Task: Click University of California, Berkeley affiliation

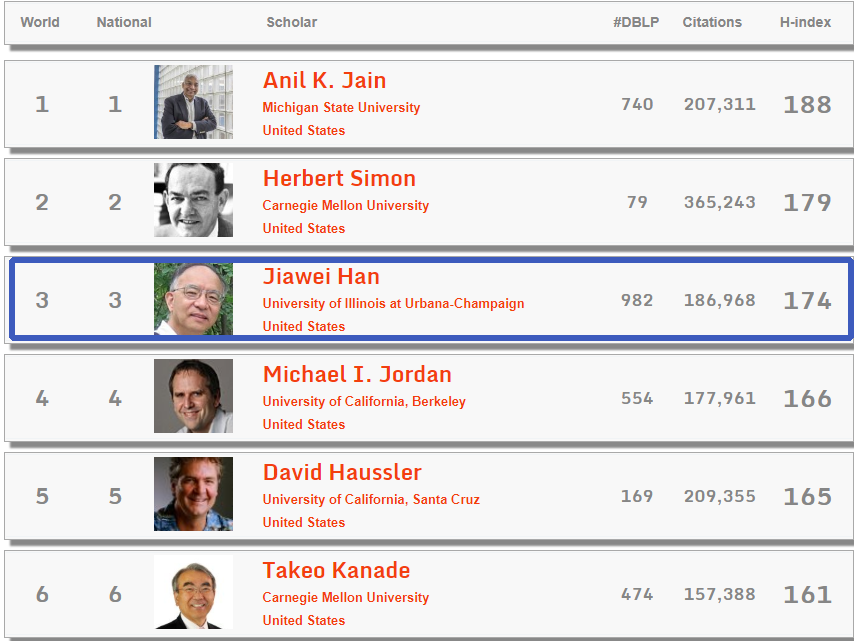Action: click(364, 402)
